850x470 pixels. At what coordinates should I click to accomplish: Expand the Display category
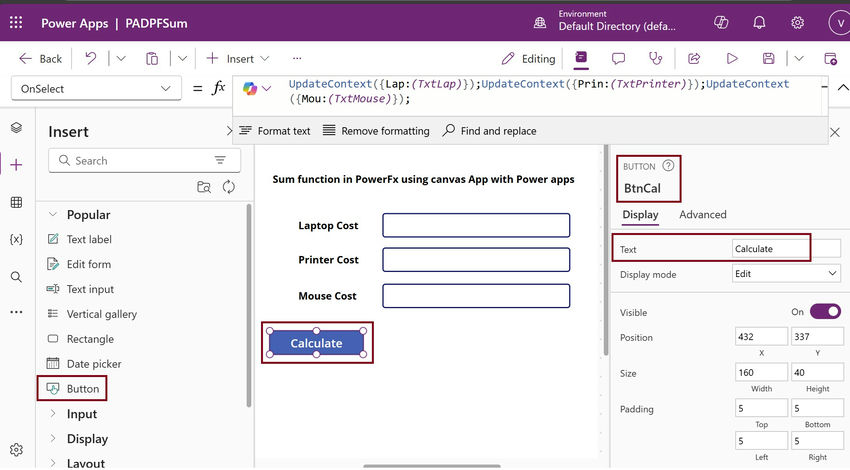53,438
